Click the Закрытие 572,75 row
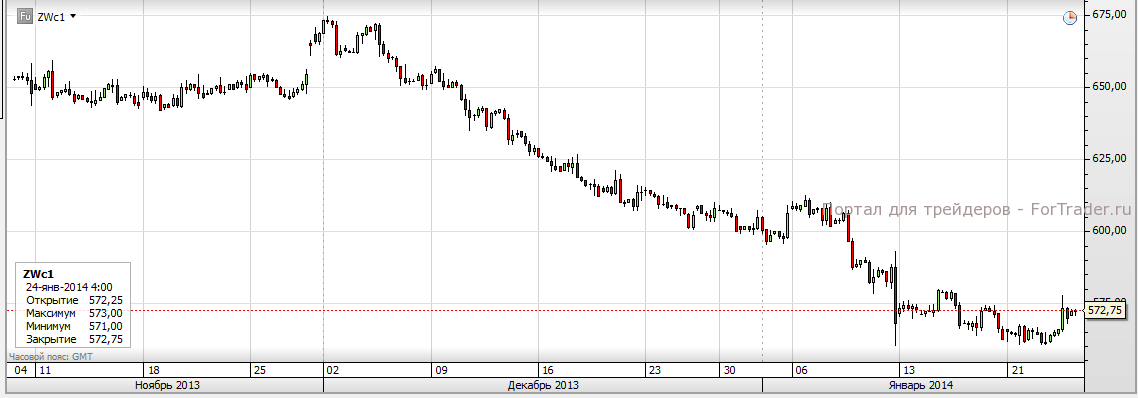This screenshot has width=1138, height=398. coord(74,339)
